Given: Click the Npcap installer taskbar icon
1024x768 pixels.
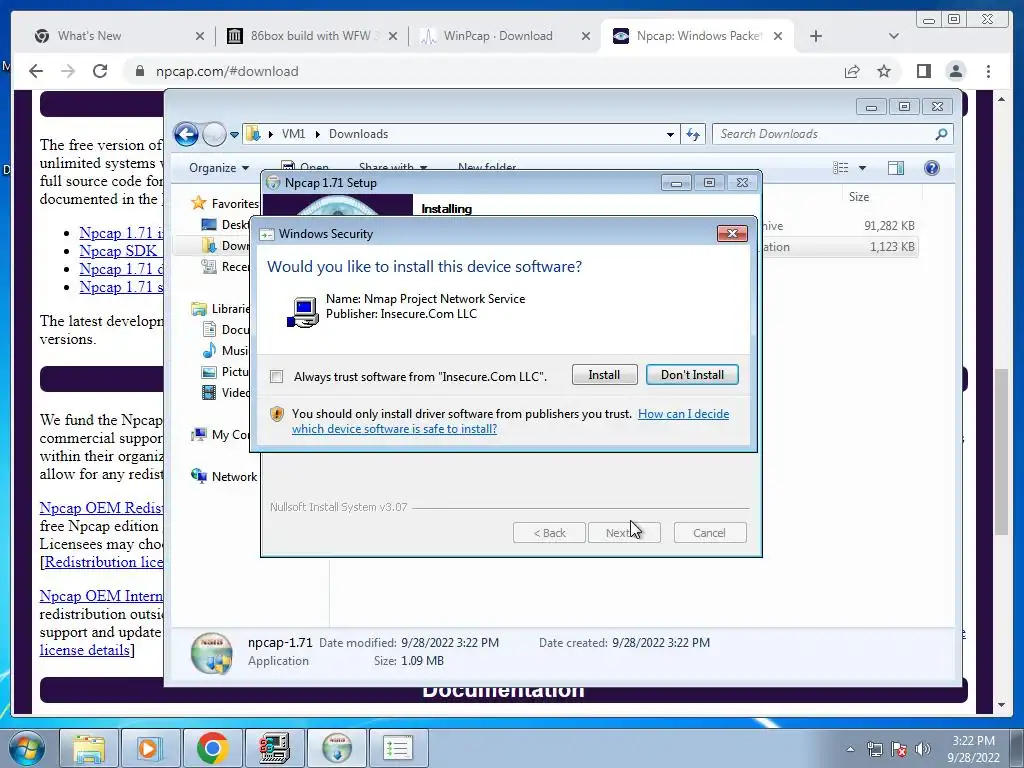Looking at the screenshot, I should click(x=337, y=748).
